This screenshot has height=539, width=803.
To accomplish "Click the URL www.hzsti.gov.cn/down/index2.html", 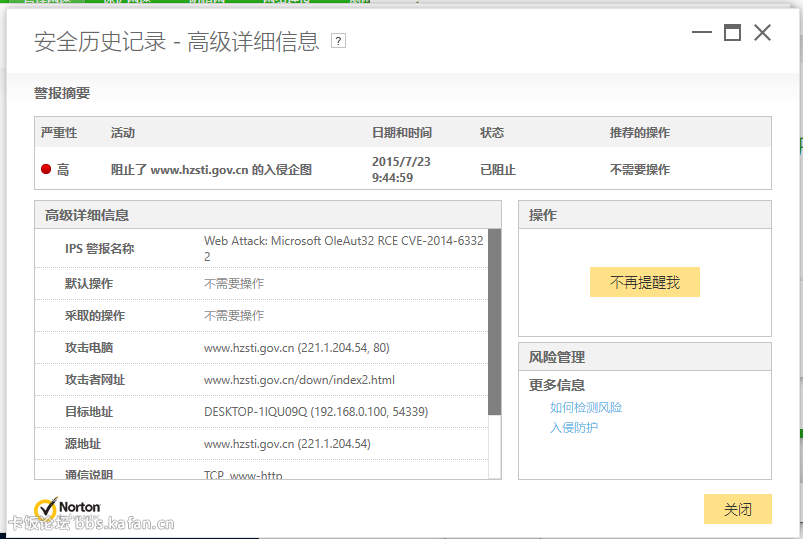I will point(299,380).
